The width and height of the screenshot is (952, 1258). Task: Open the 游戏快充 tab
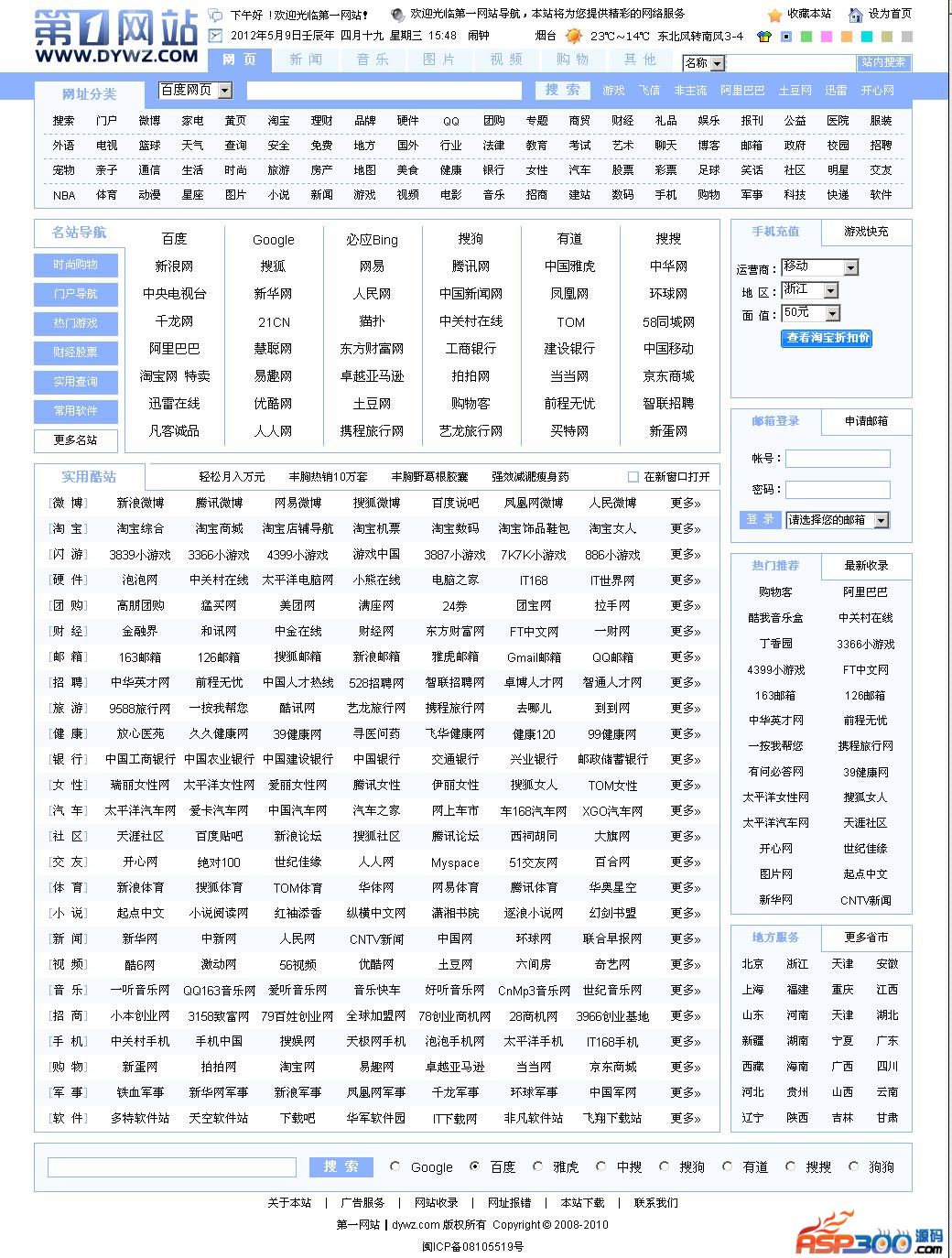(x=866, y=232)
